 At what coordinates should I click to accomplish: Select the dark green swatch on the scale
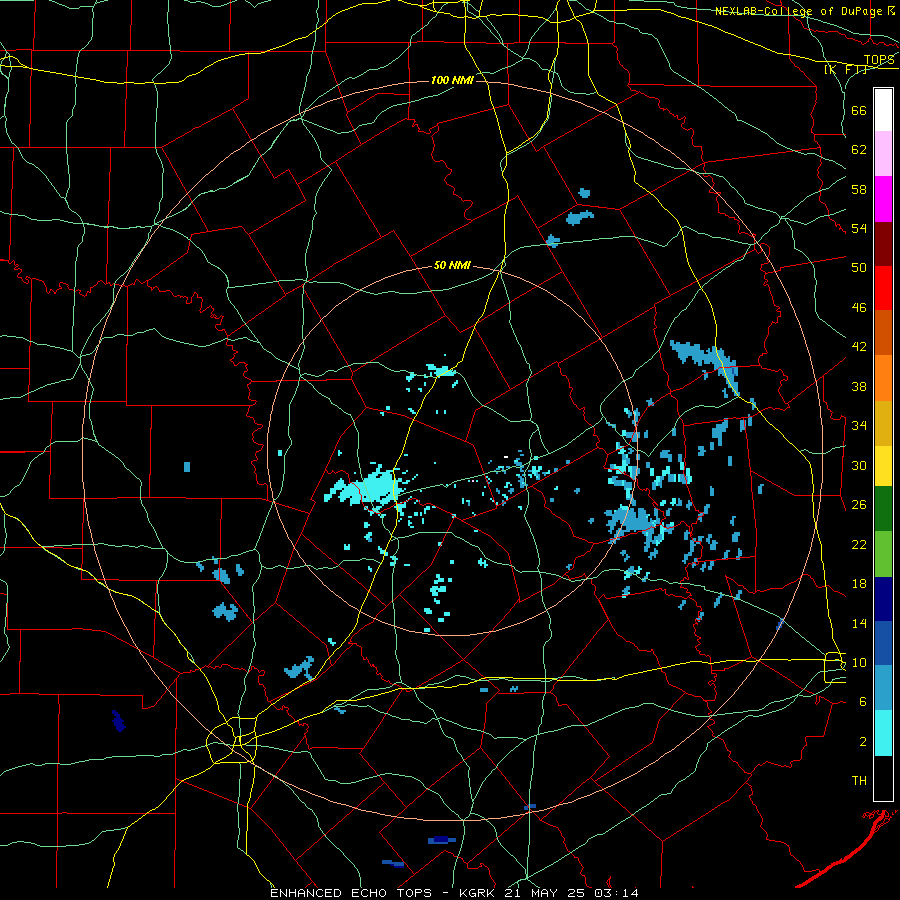(883, 509)
